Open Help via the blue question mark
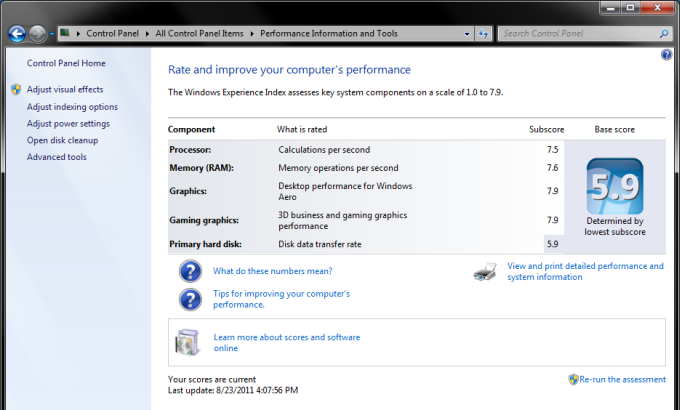 [666, 55]
